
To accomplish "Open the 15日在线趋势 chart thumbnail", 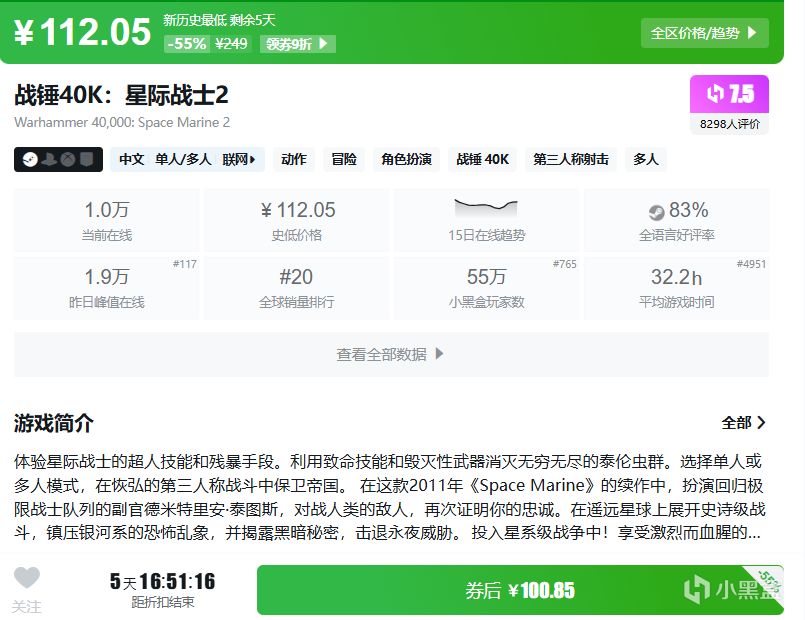I will click(x=486, y=208).
